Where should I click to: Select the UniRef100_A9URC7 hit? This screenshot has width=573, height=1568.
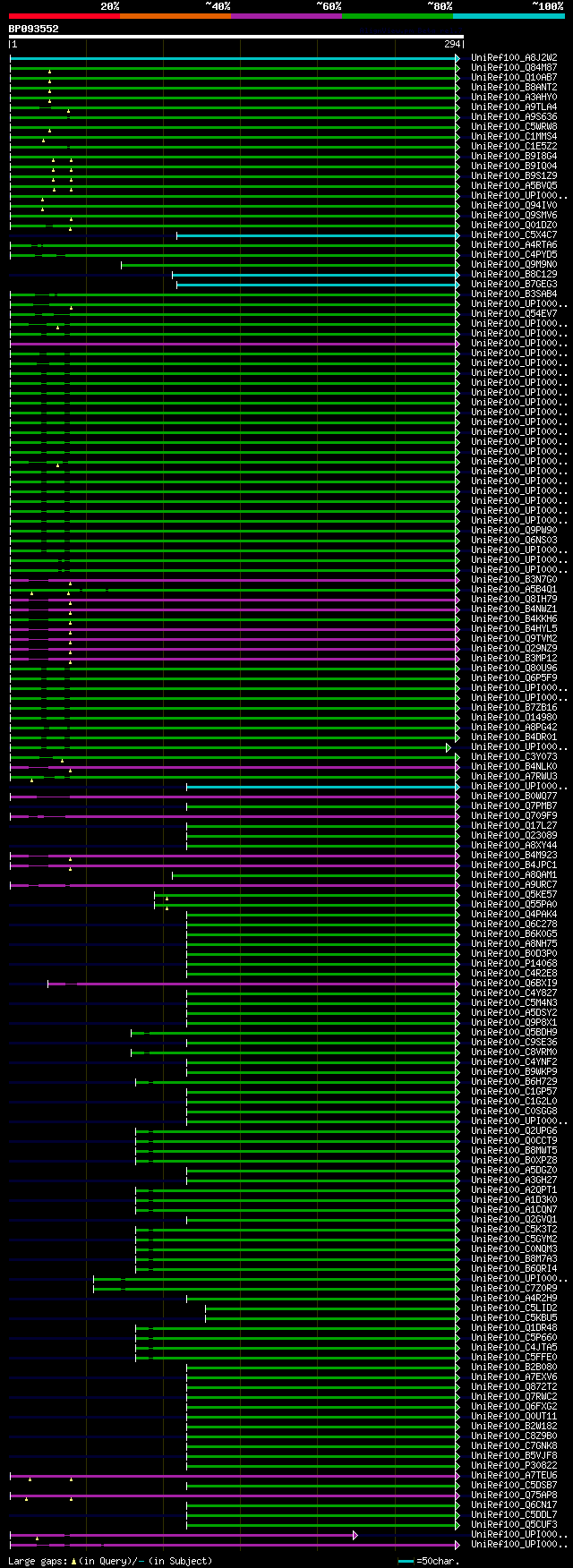[513, 885]
